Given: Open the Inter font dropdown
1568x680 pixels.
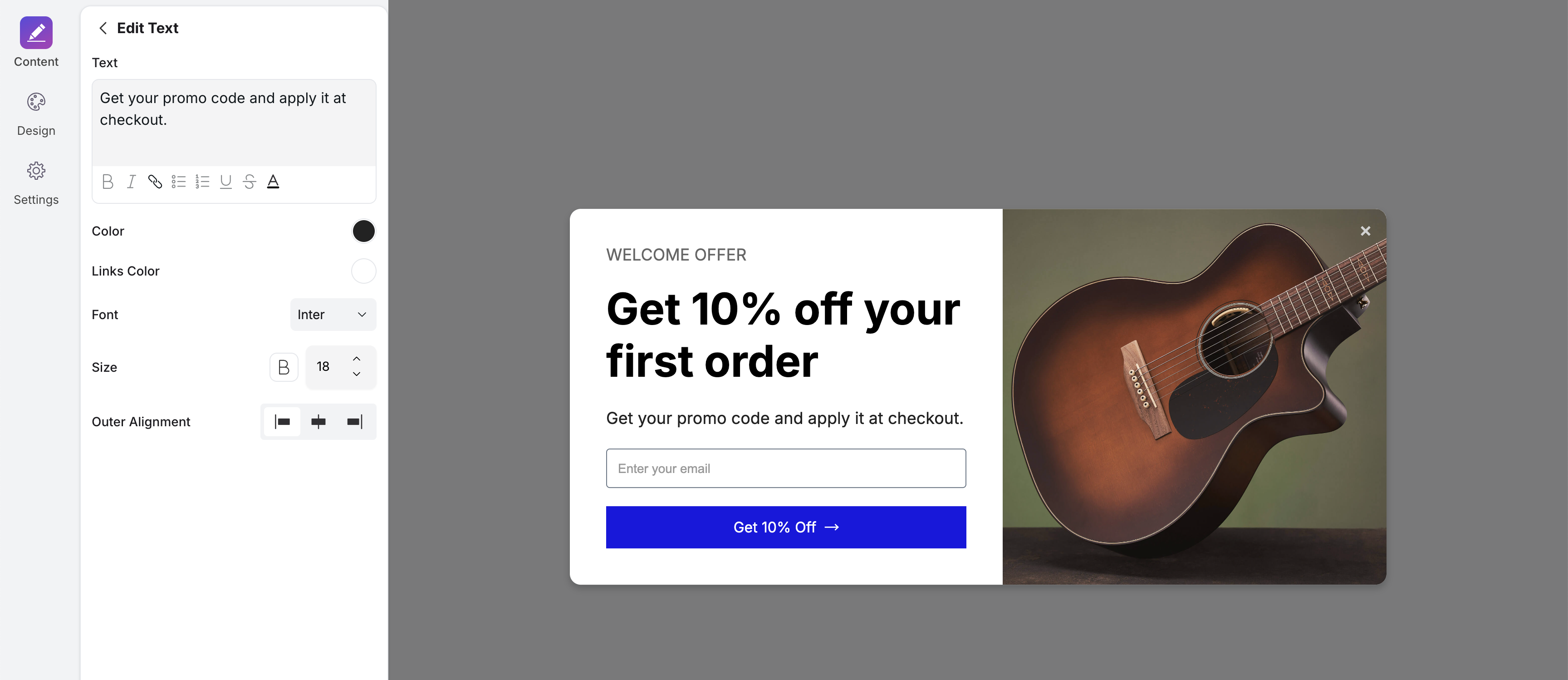Looking at the screenshot, I should click(x=333, y=315).
